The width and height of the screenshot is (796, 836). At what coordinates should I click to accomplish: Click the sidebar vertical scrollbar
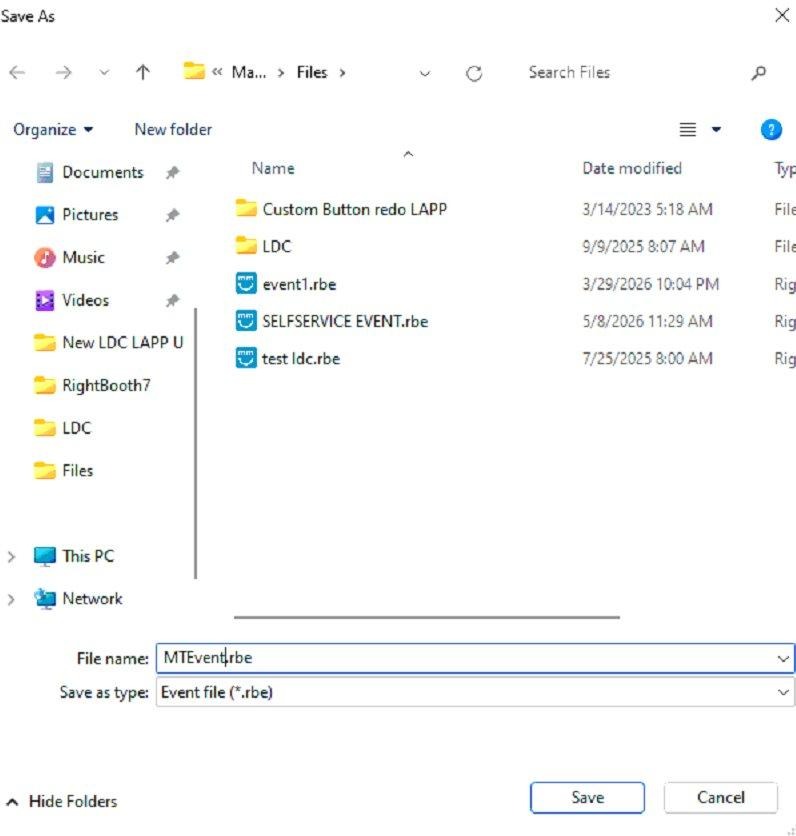(x=196, y=444)
